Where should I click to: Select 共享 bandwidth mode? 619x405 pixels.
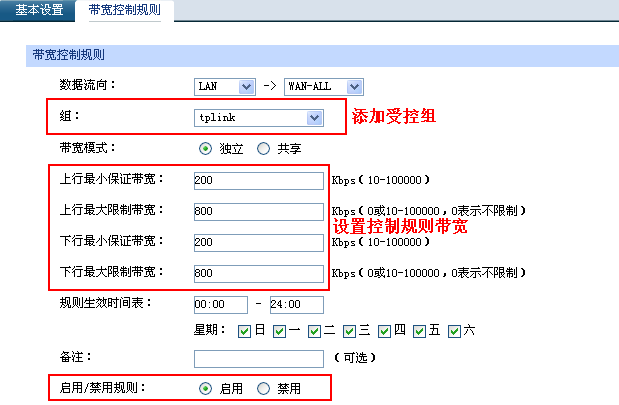coord(264,149)
